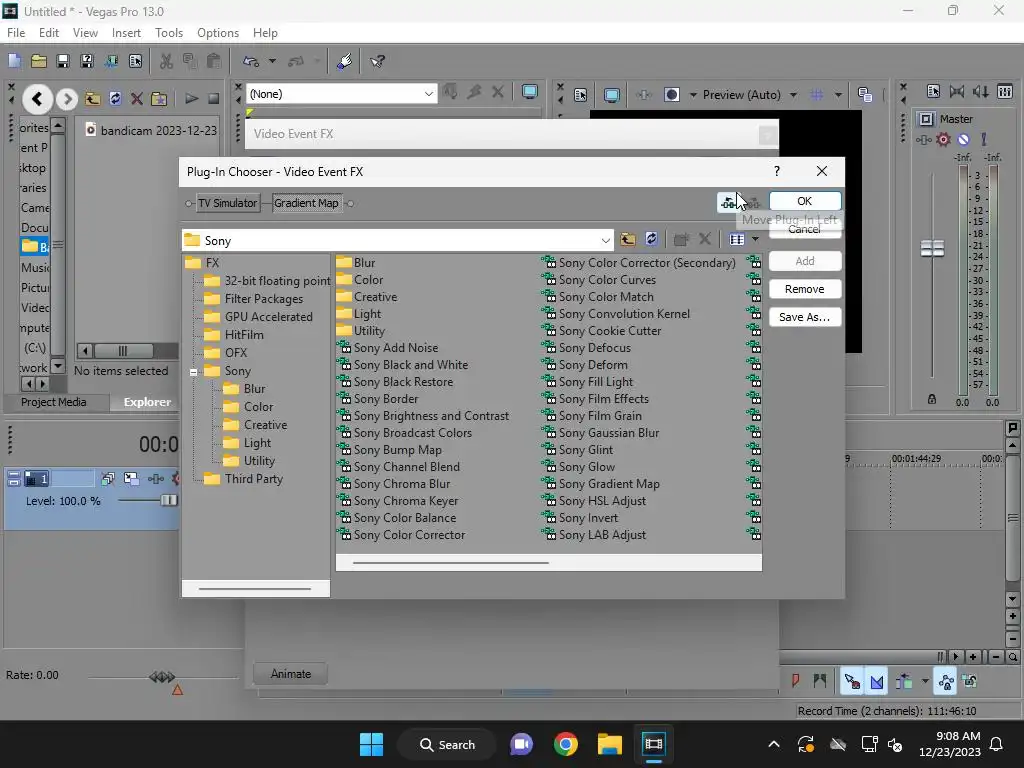This screenshot has height=768, width=1024.
Task: Open the (None) preset dropdown
Action: tap(428, 94)
